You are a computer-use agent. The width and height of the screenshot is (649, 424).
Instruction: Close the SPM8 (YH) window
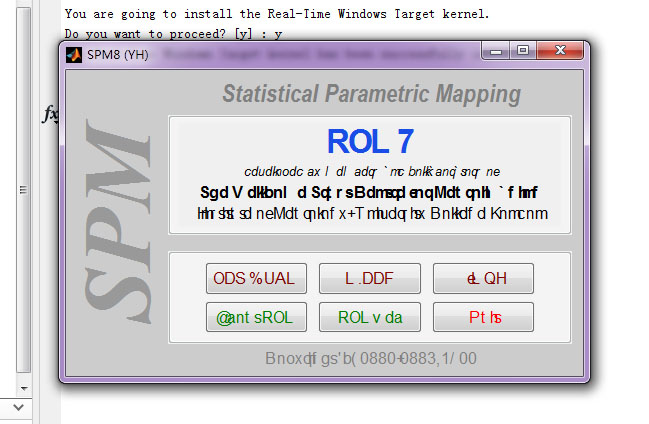click(560, 51)
